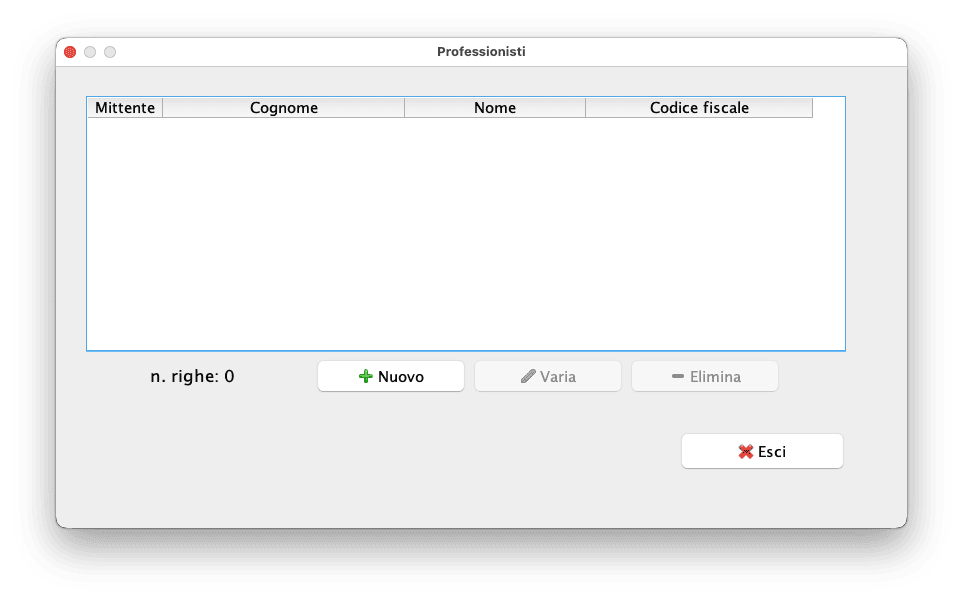Add a new professional with Nuovo
The height and width of the screenshot is (602, 963).
click(x=391, y=376)
